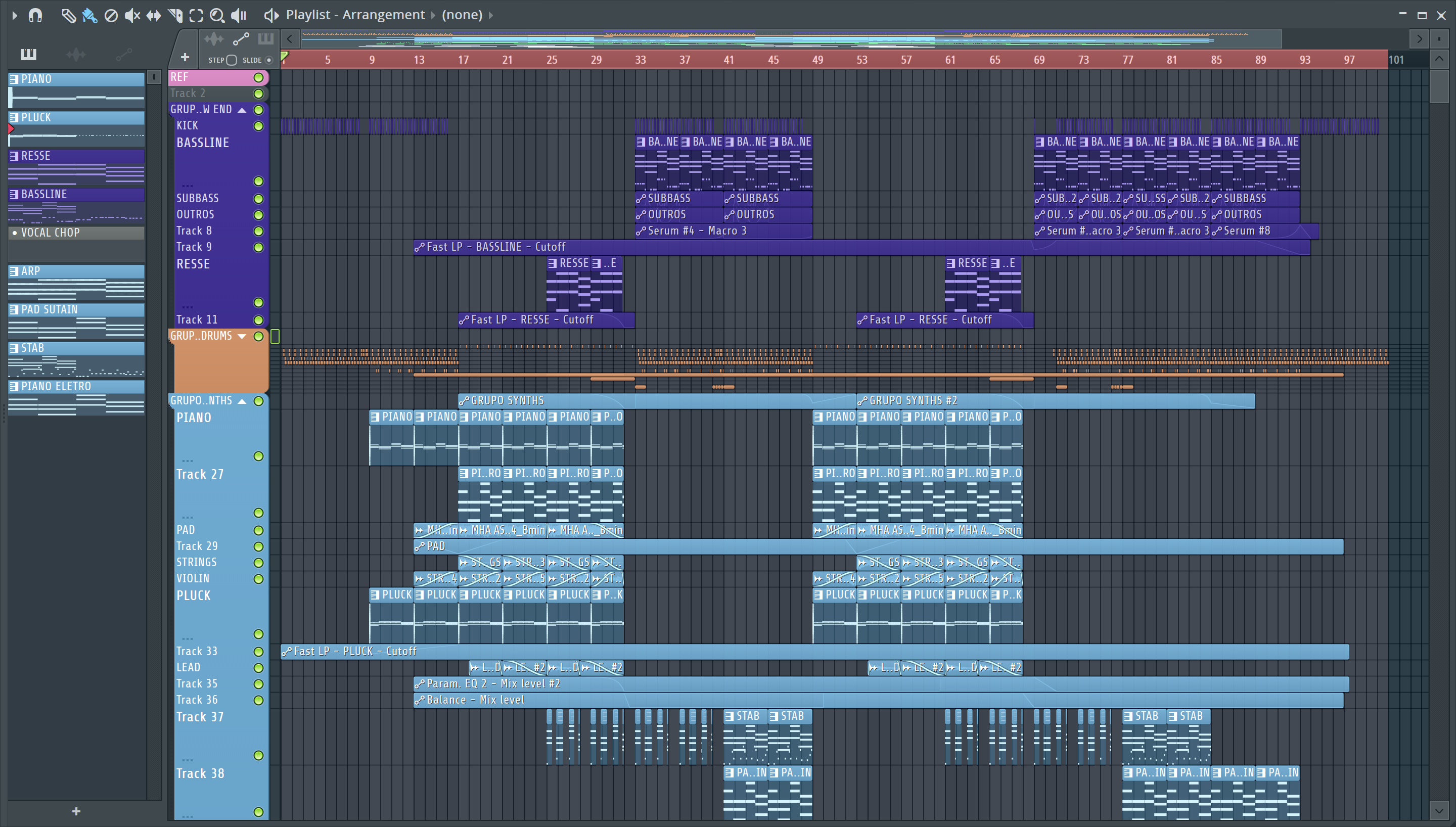This screenshot has height=827, width=1456.
Task: Select the Slip tool
Action: 153,15
